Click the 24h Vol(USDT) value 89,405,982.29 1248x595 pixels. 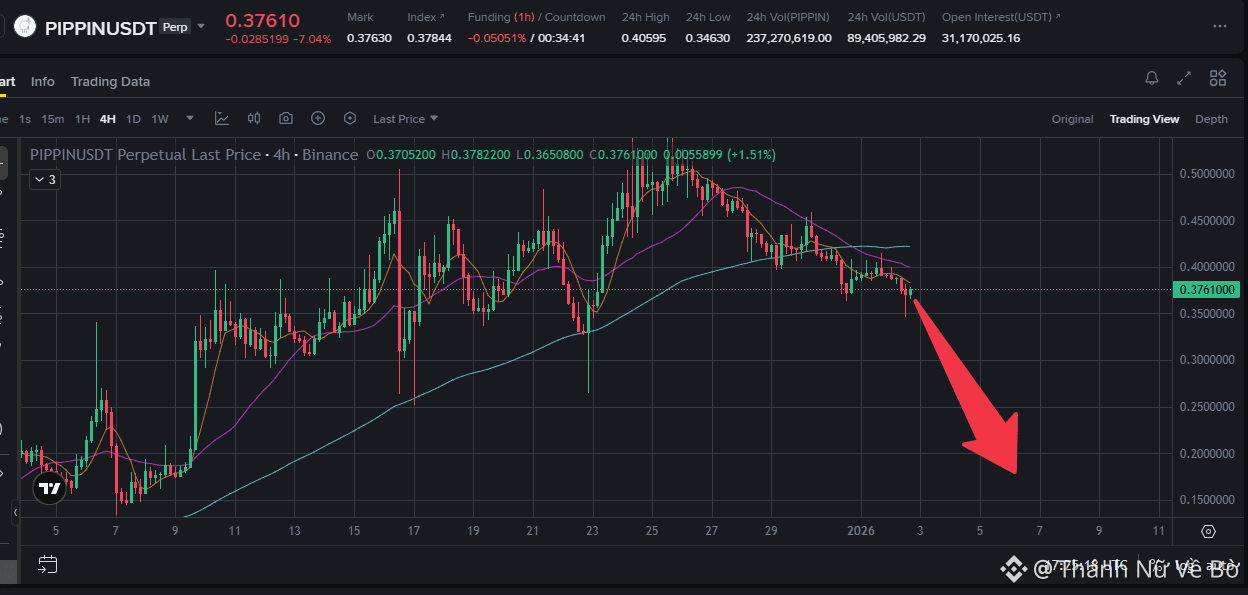tap(887, 38)
